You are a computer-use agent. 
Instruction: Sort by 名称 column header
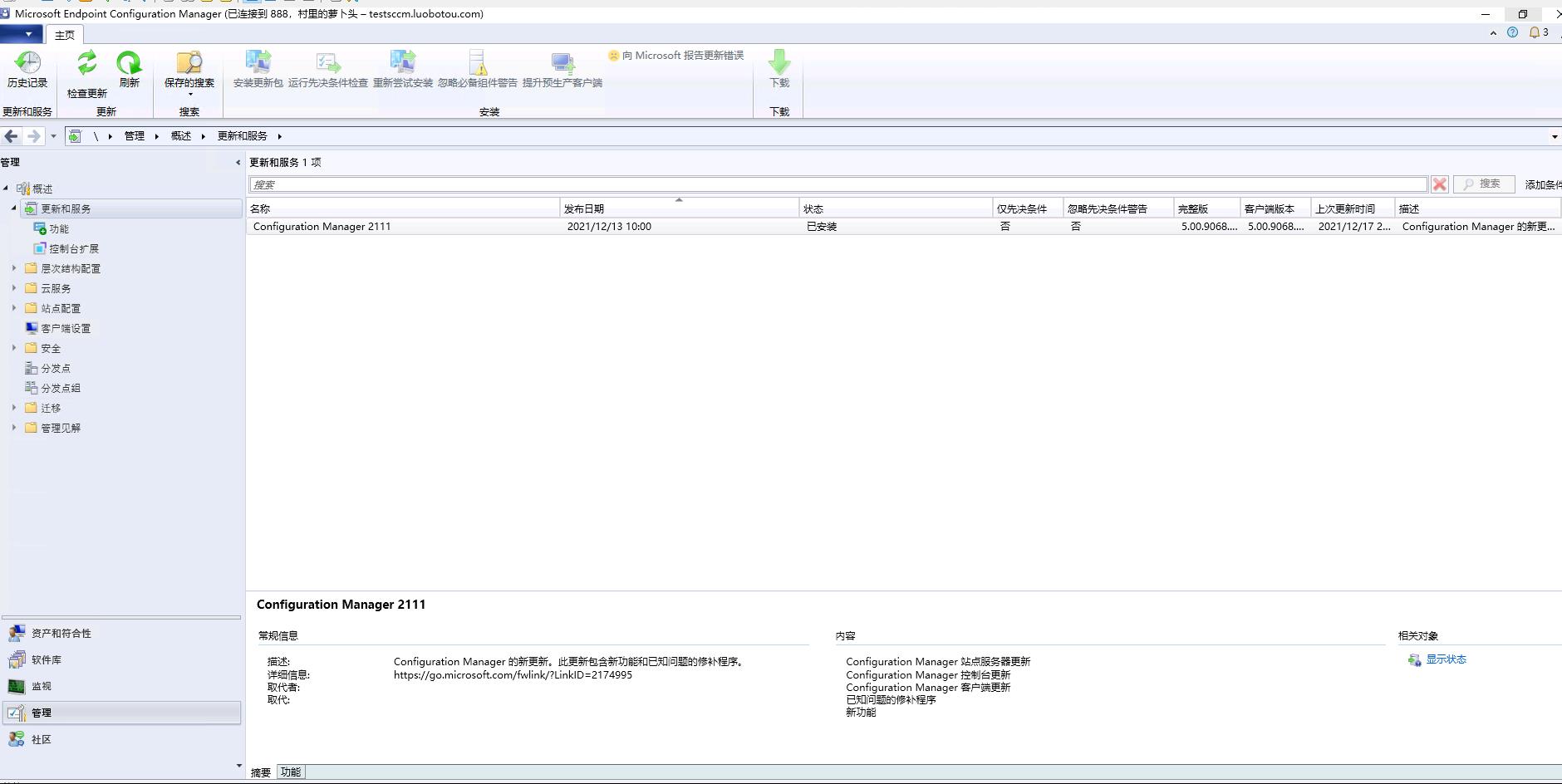403,208
